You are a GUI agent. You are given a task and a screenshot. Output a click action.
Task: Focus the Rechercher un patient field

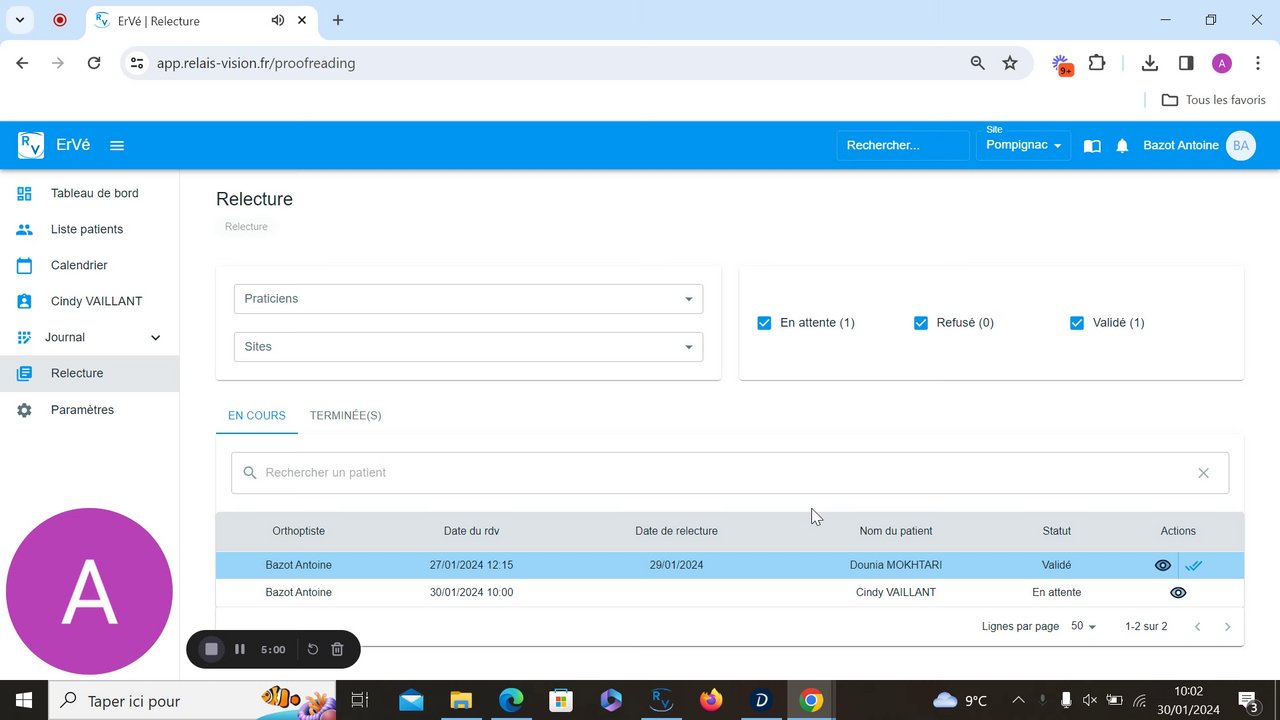pyautogui.click(x=730, y=473)
